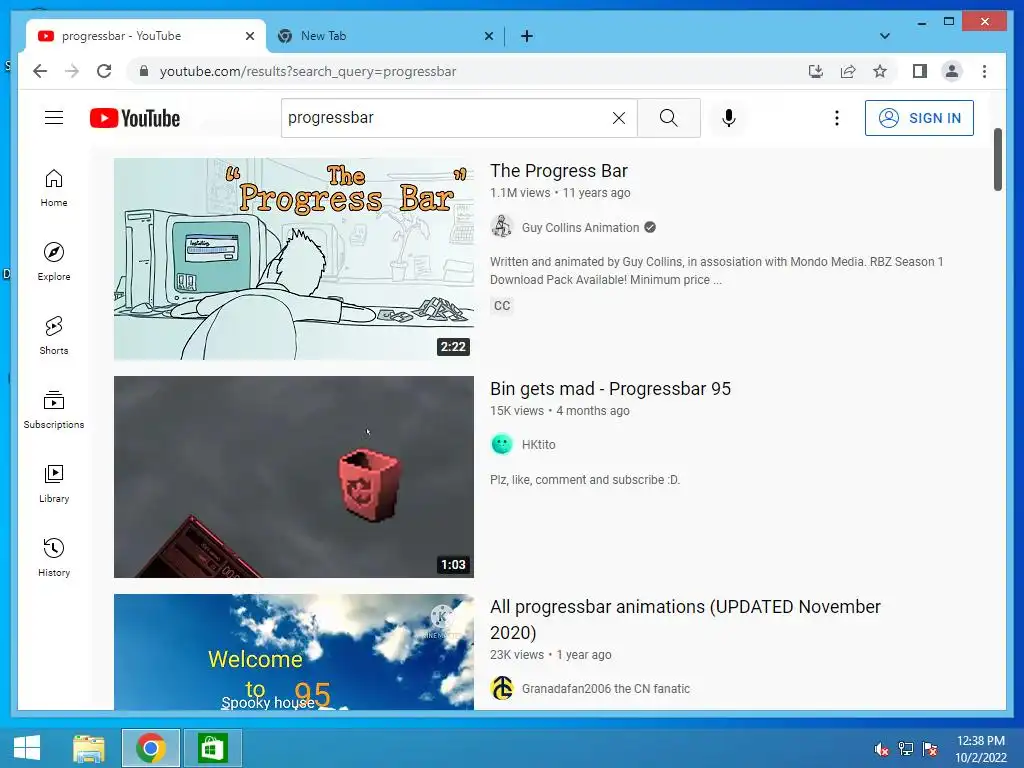1024x768 pixels.
Task: Clear the search query with X
Action: (x=618, y=118)
